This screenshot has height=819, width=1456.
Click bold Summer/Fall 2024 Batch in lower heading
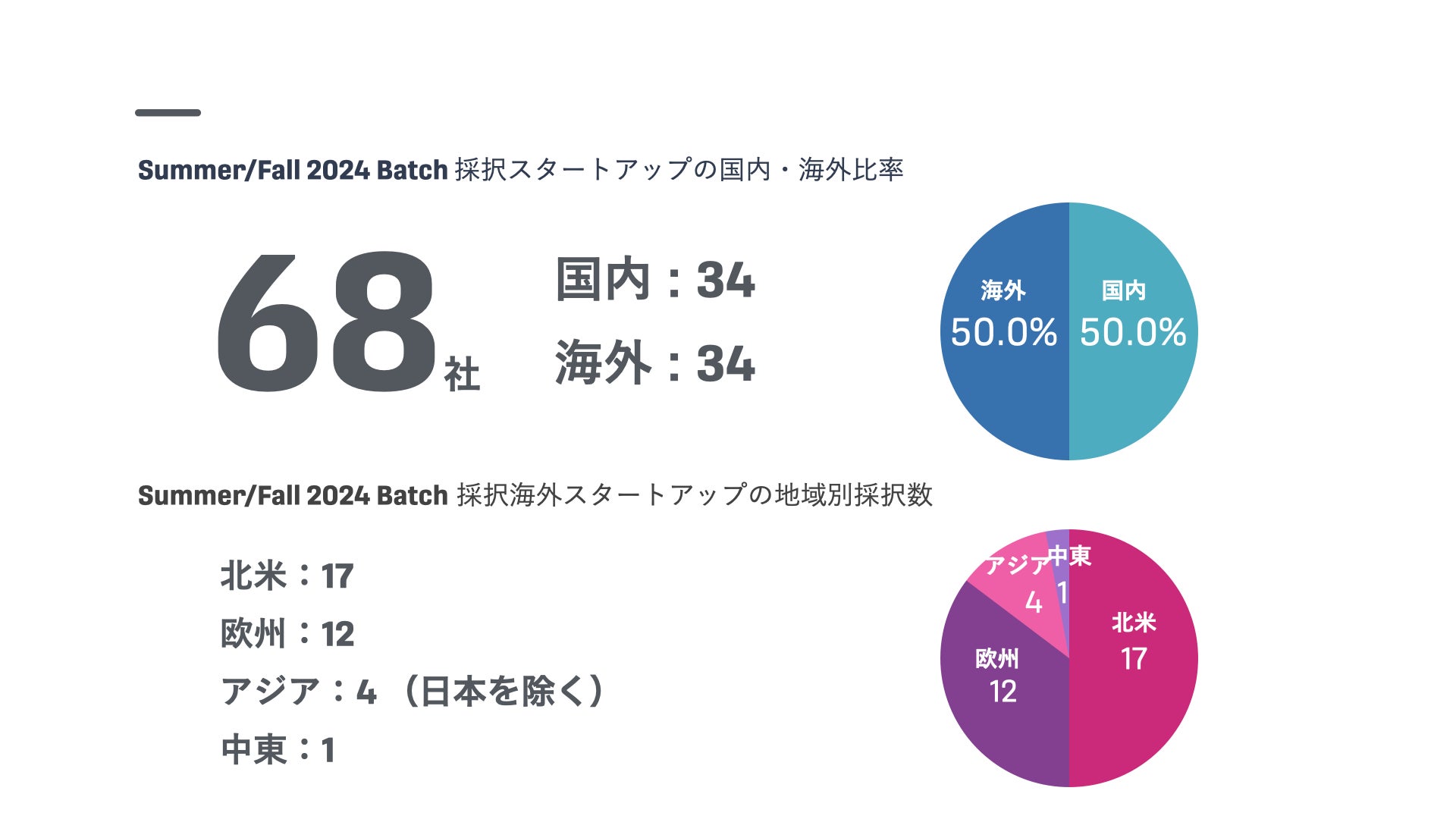point(293,495)
